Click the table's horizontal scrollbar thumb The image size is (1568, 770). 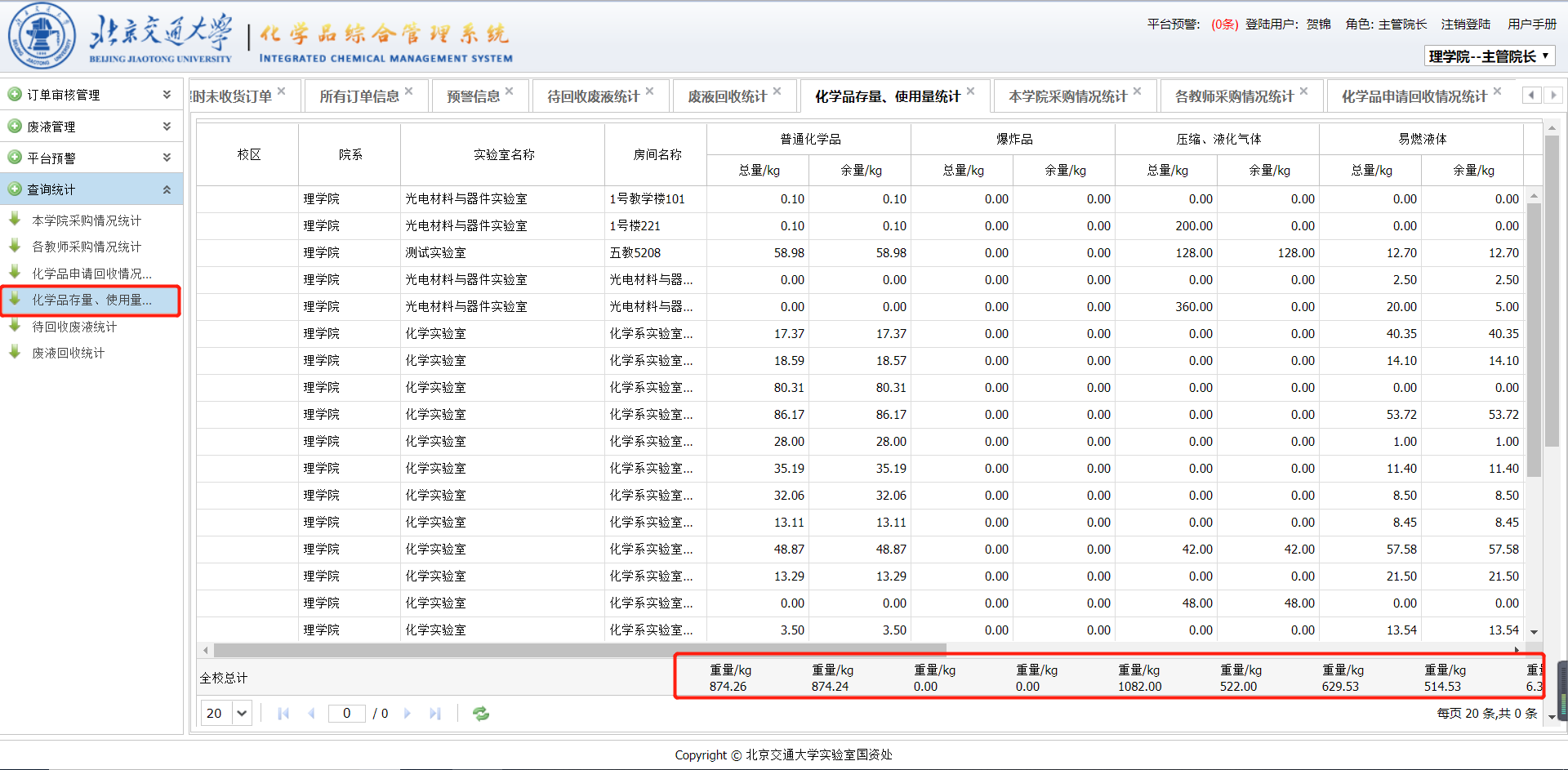point(580,650)
